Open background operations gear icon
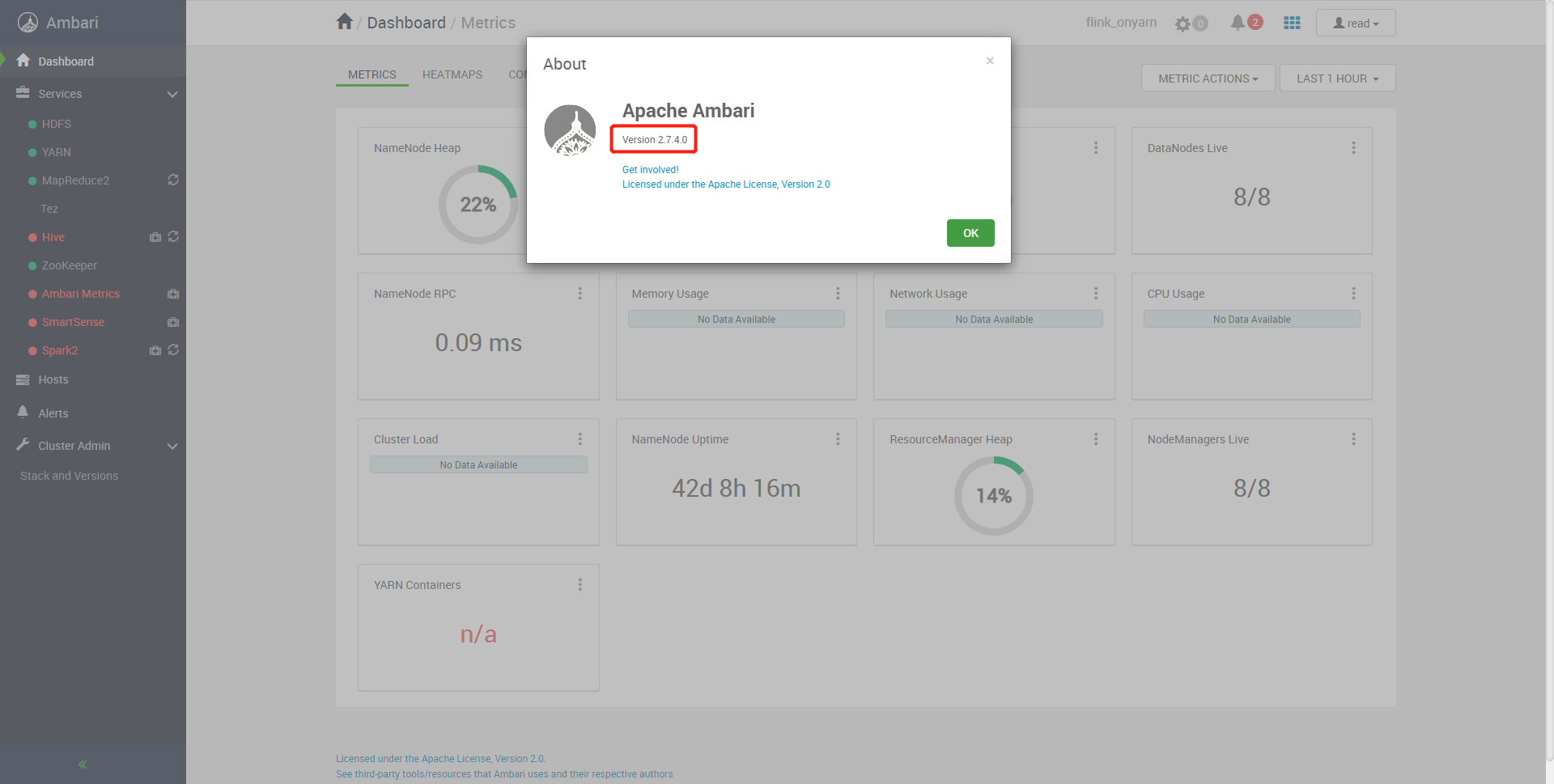Viewport: 1554px width, 784px height. coord(1183,23)
